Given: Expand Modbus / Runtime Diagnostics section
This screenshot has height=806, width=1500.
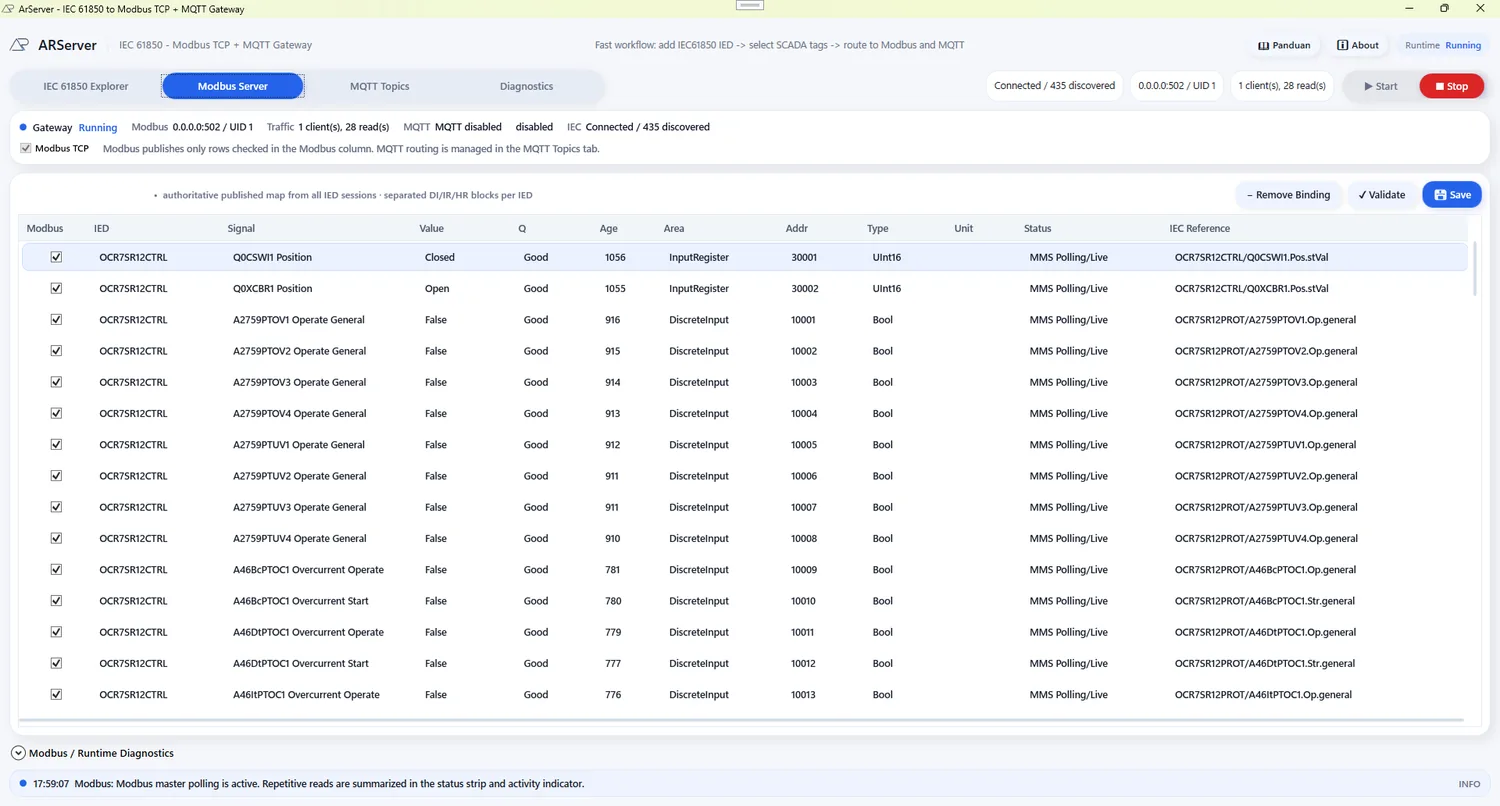Looking at the screenshot, I should coord(18,753).
